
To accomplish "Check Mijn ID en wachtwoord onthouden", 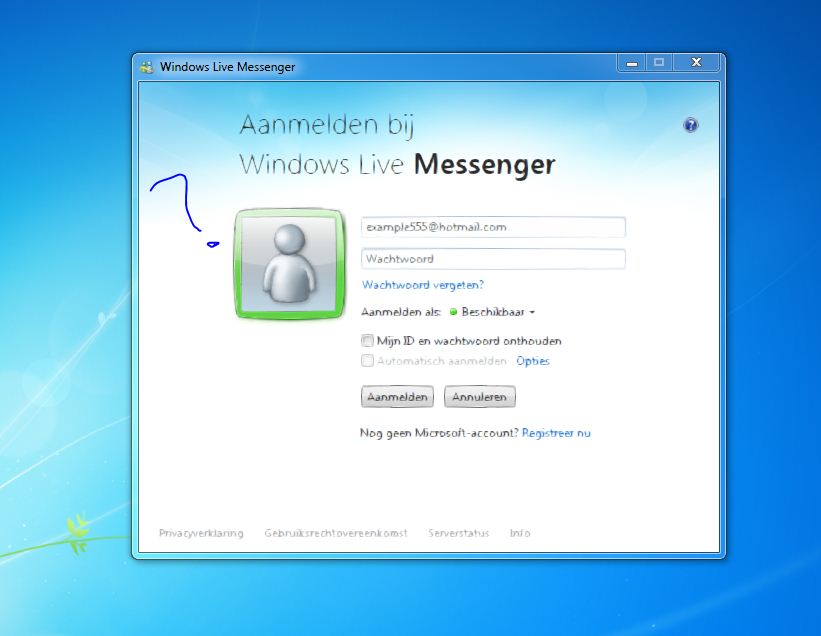I will pos(368,341).
